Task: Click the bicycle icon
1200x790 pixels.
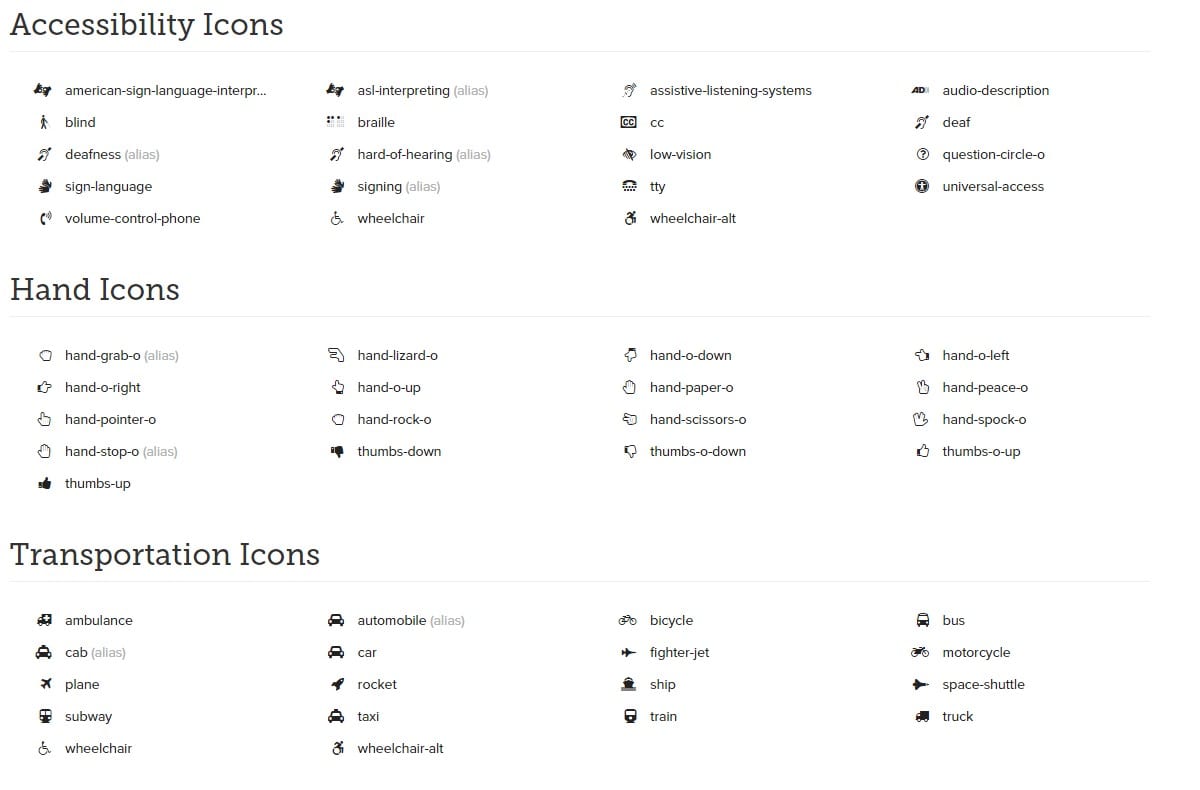Action: 628,620
